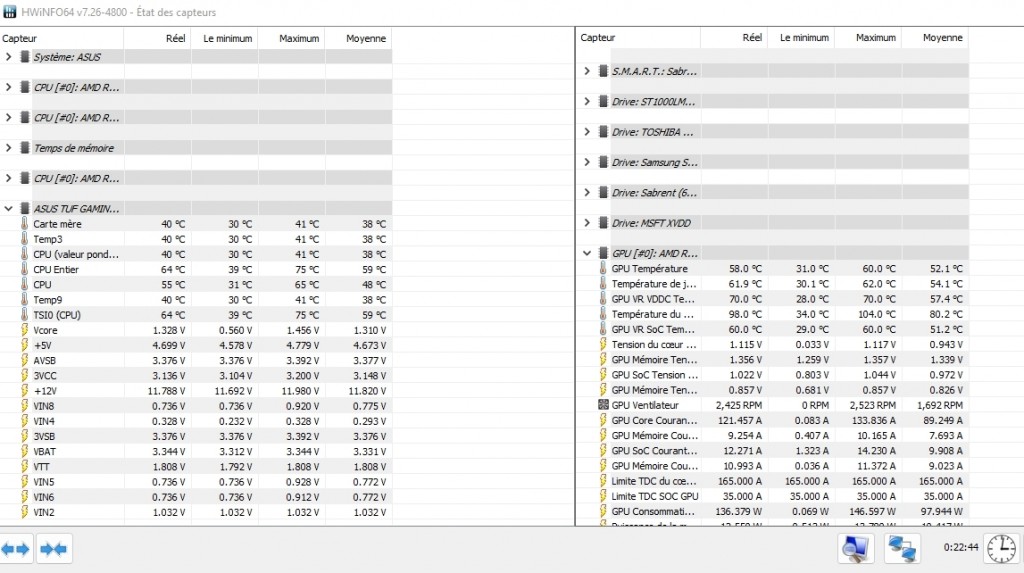This screenshot has width=1024, height=573.
Task: Click the Drive: Sabrent chip icon
Action: coord(603,193)
